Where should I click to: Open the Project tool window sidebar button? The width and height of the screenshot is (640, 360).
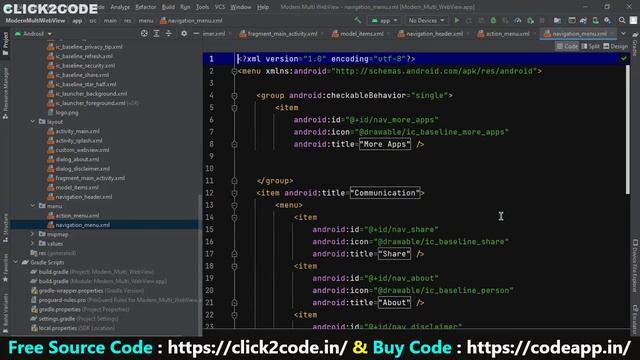(x=5, y=44)
